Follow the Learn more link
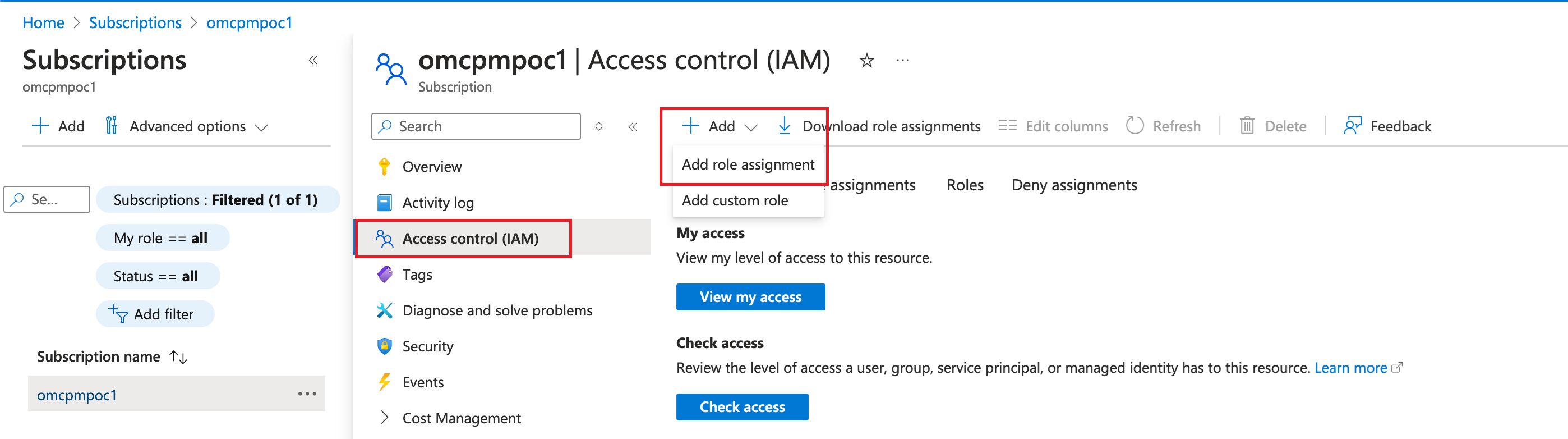The width and height of the screenshot is (1568, 439). tap(1350, 368)
